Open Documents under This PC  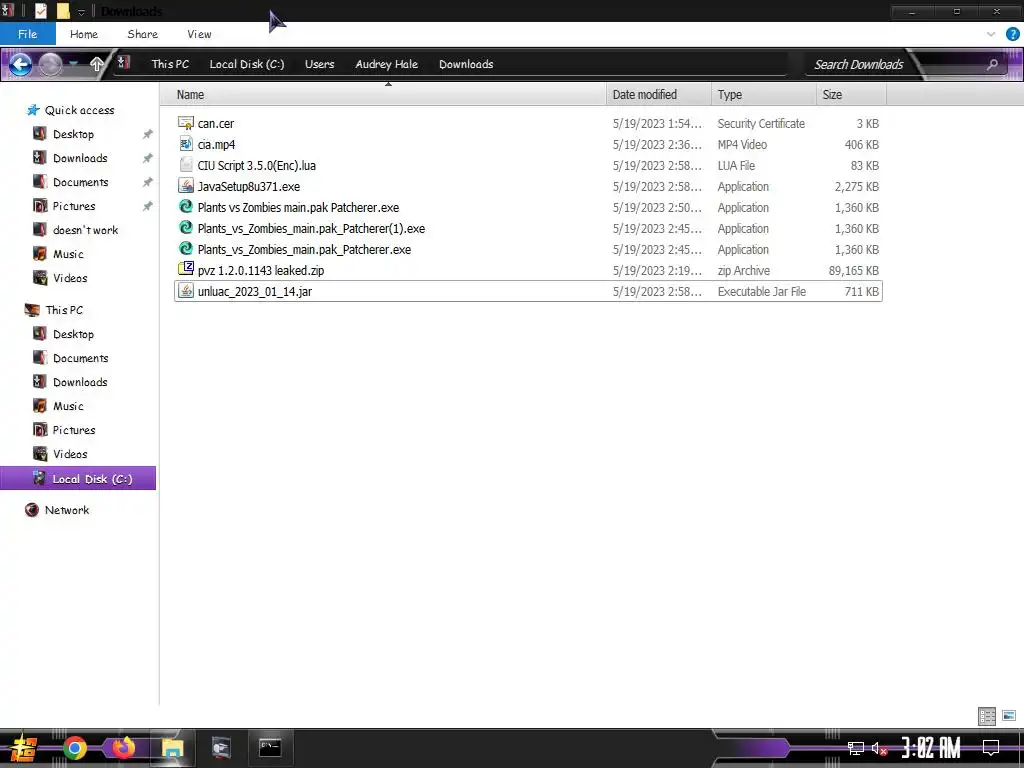(80, 359)
